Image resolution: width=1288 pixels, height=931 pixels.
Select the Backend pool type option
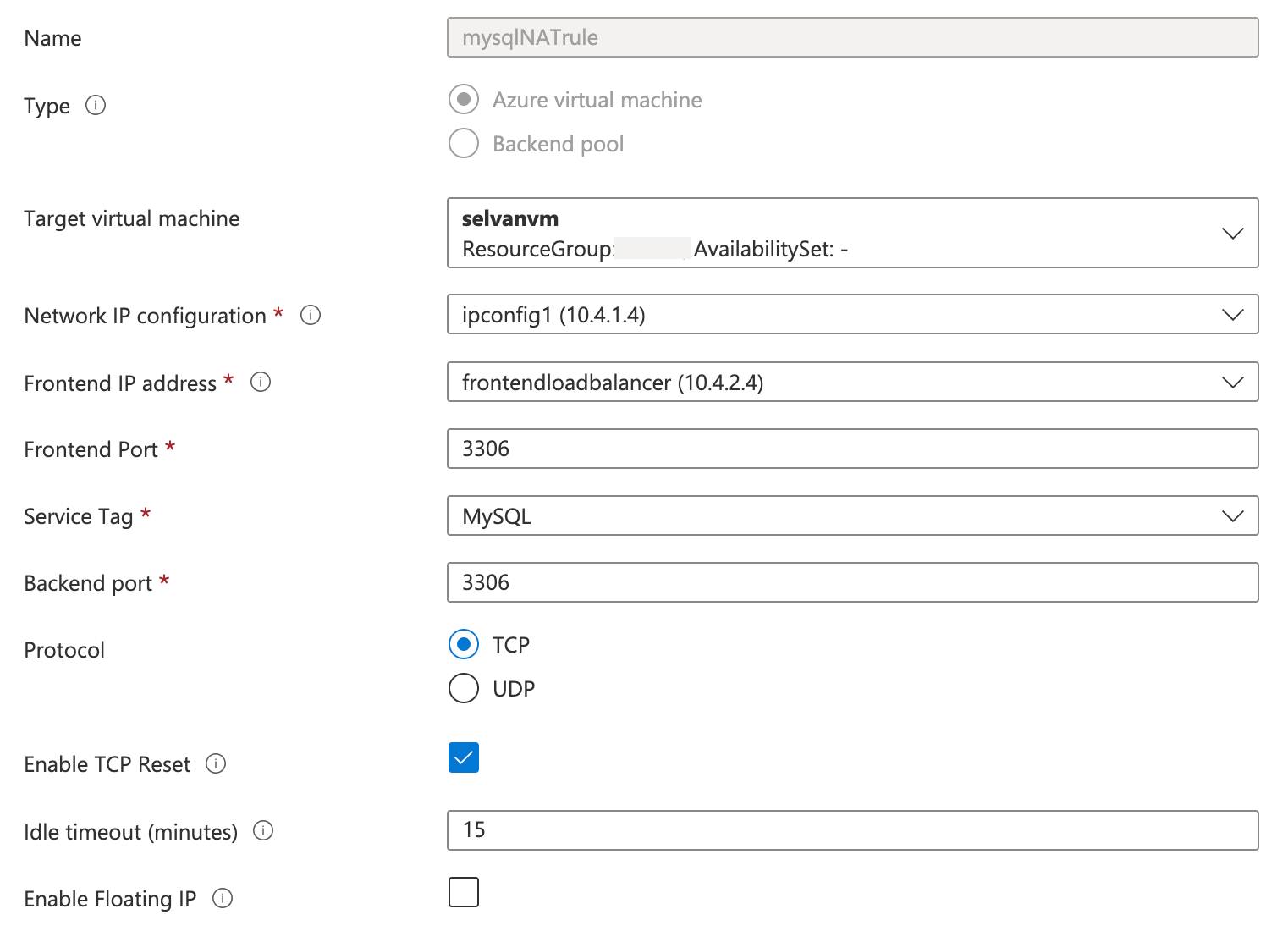click(463, 143)
